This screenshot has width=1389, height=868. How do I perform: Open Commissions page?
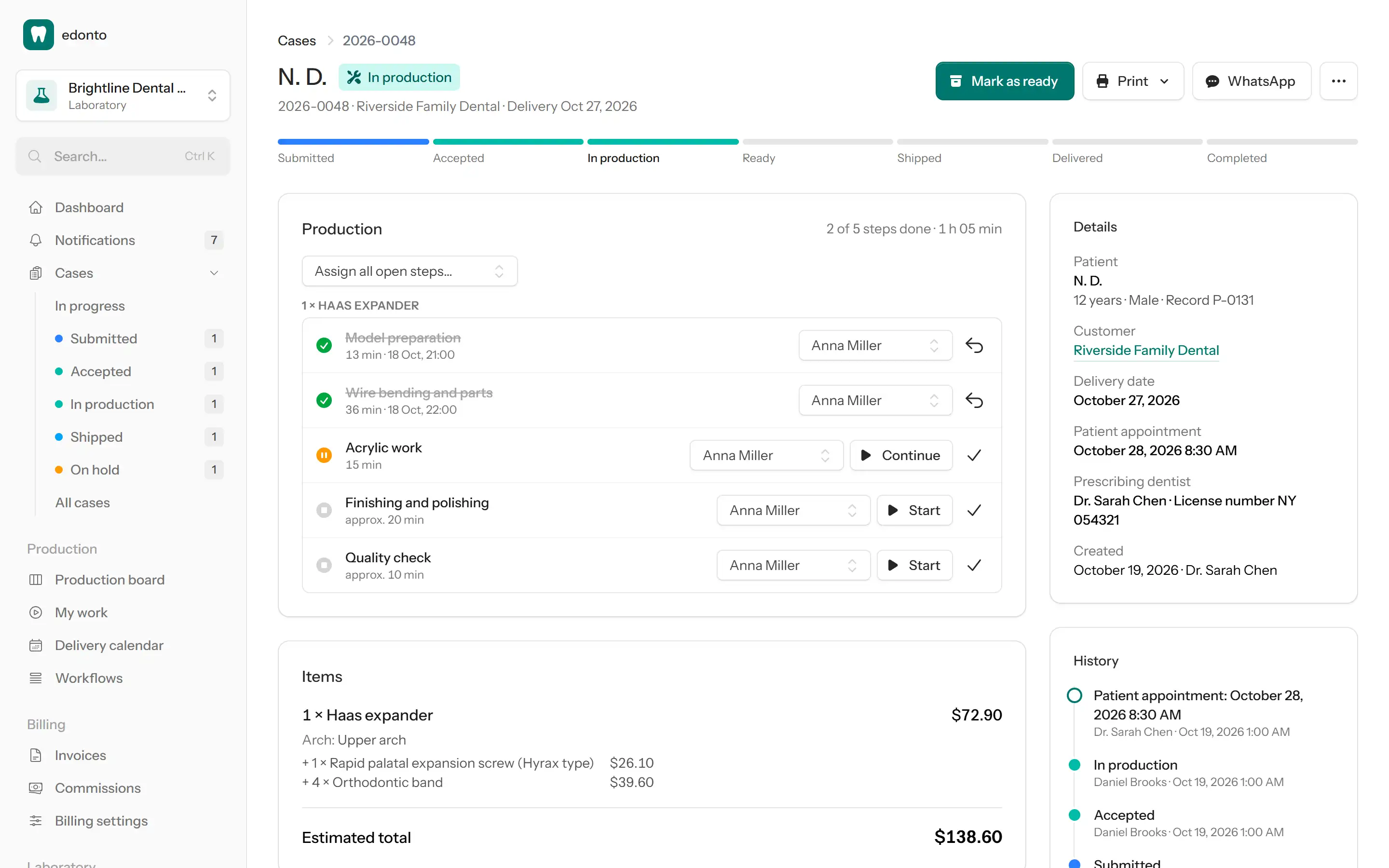click(123, 788)
